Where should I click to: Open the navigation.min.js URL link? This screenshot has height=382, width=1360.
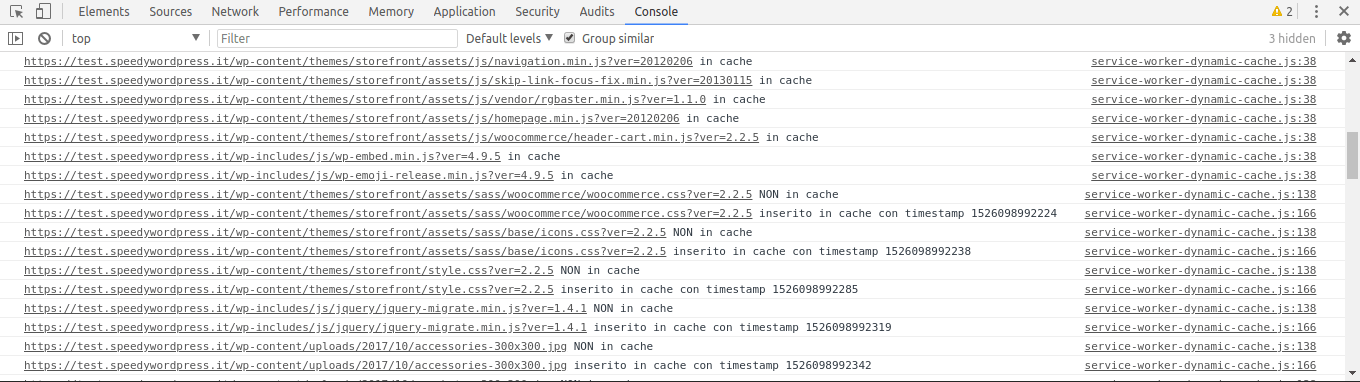tap(358, 62)
